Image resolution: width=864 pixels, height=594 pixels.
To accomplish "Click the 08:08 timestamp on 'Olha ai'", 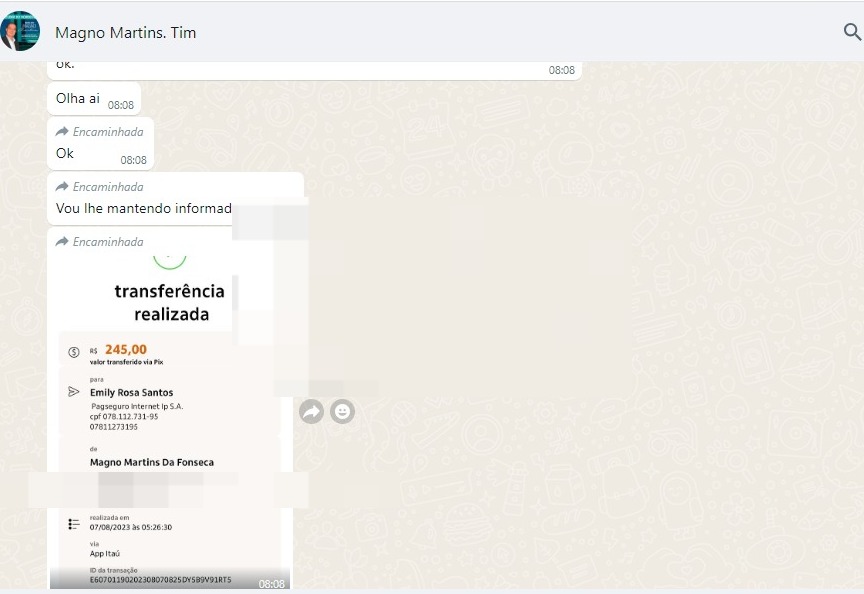I will 121,105.
